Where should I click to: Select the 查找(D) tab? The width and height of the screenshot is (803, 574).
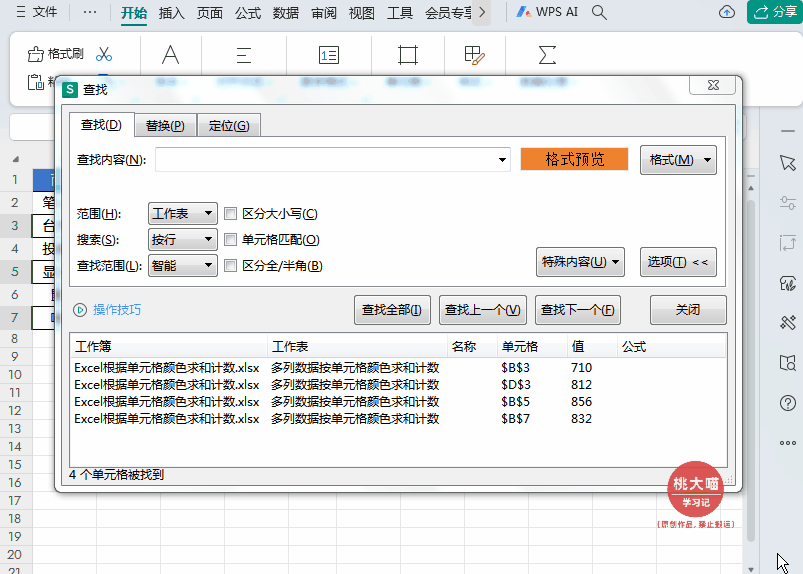pyautogui.click(x=101, y=125)
